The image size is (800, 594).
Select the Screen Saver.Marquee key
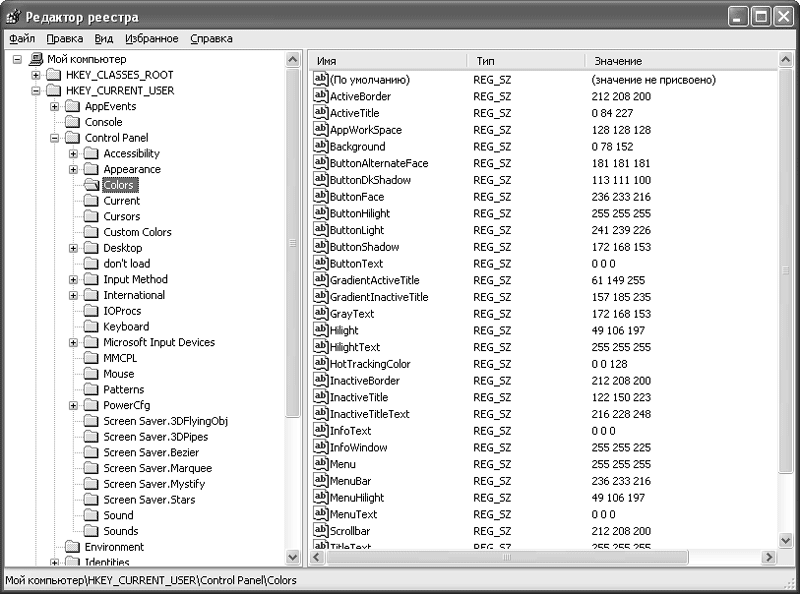click(x=157, y=468)
